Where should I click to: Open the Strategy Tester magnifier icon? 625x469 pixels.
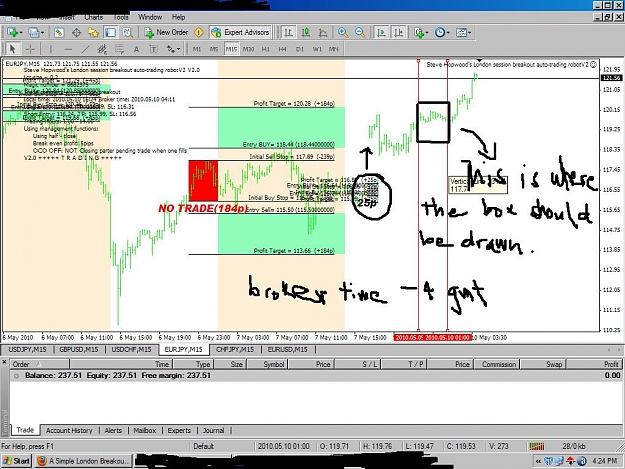click(x=128, y=33)
